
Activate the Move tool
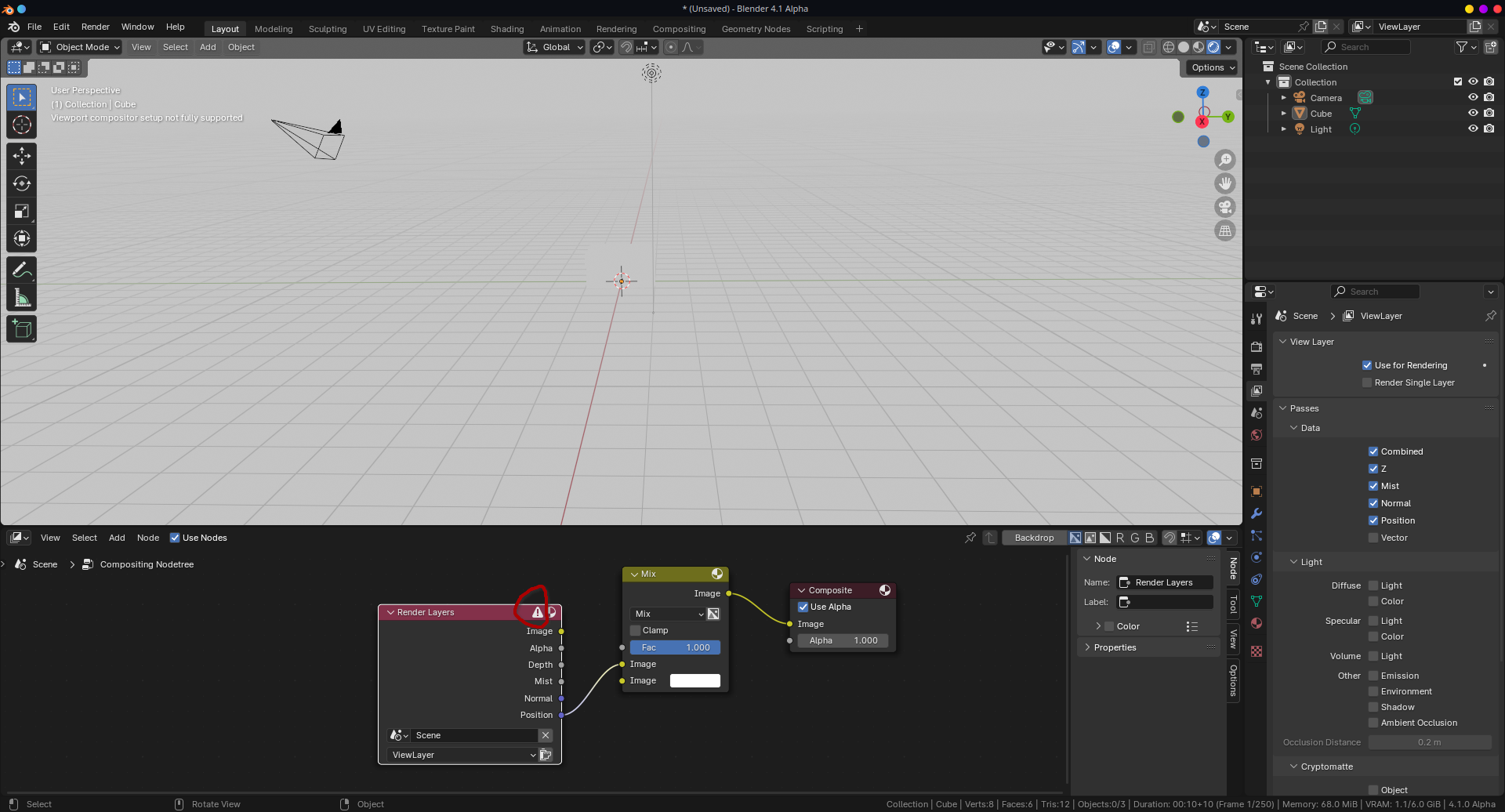coord(22,156)
